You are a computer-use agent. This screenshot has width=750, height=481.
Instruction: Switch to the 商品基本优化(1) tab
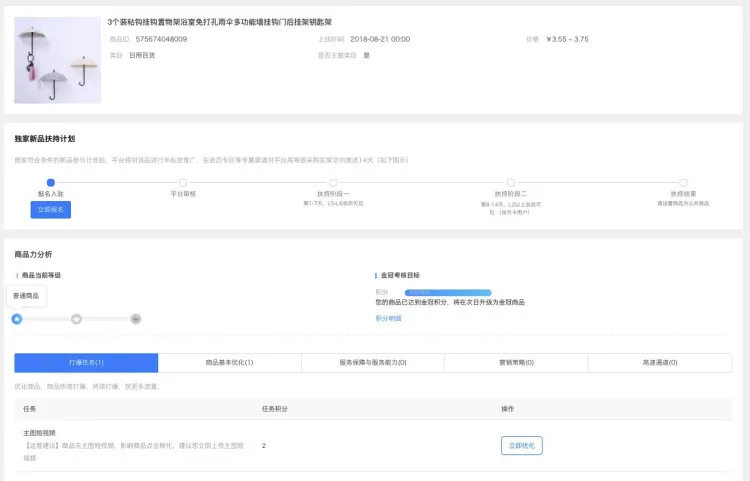[x=229, y=363]
